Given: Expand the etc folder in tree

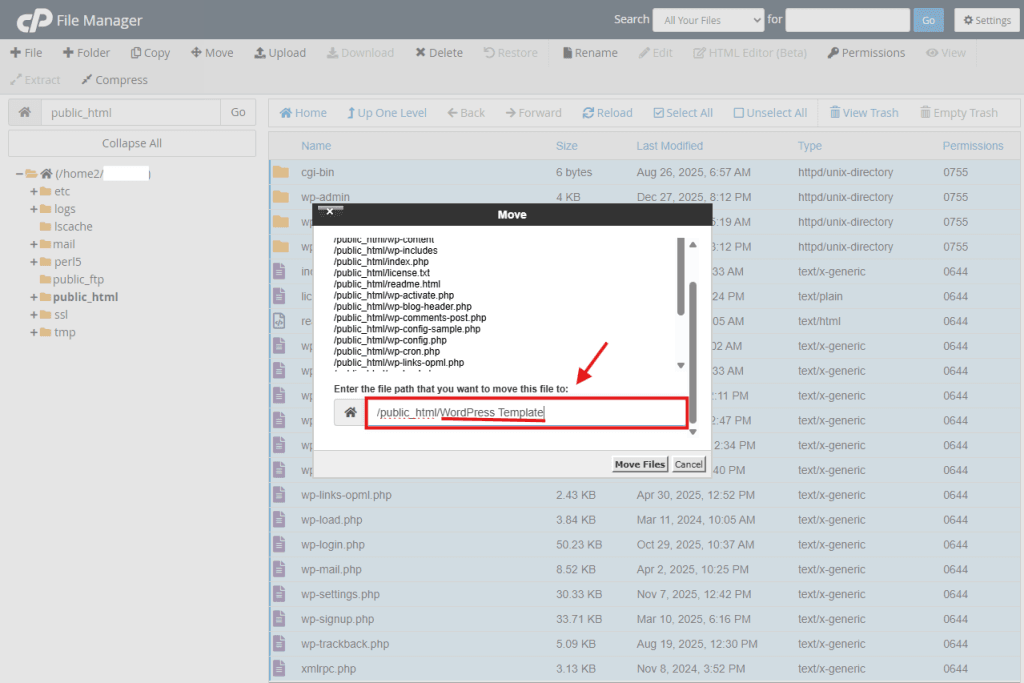Looking at the screenshot, I should pos(34,192).
